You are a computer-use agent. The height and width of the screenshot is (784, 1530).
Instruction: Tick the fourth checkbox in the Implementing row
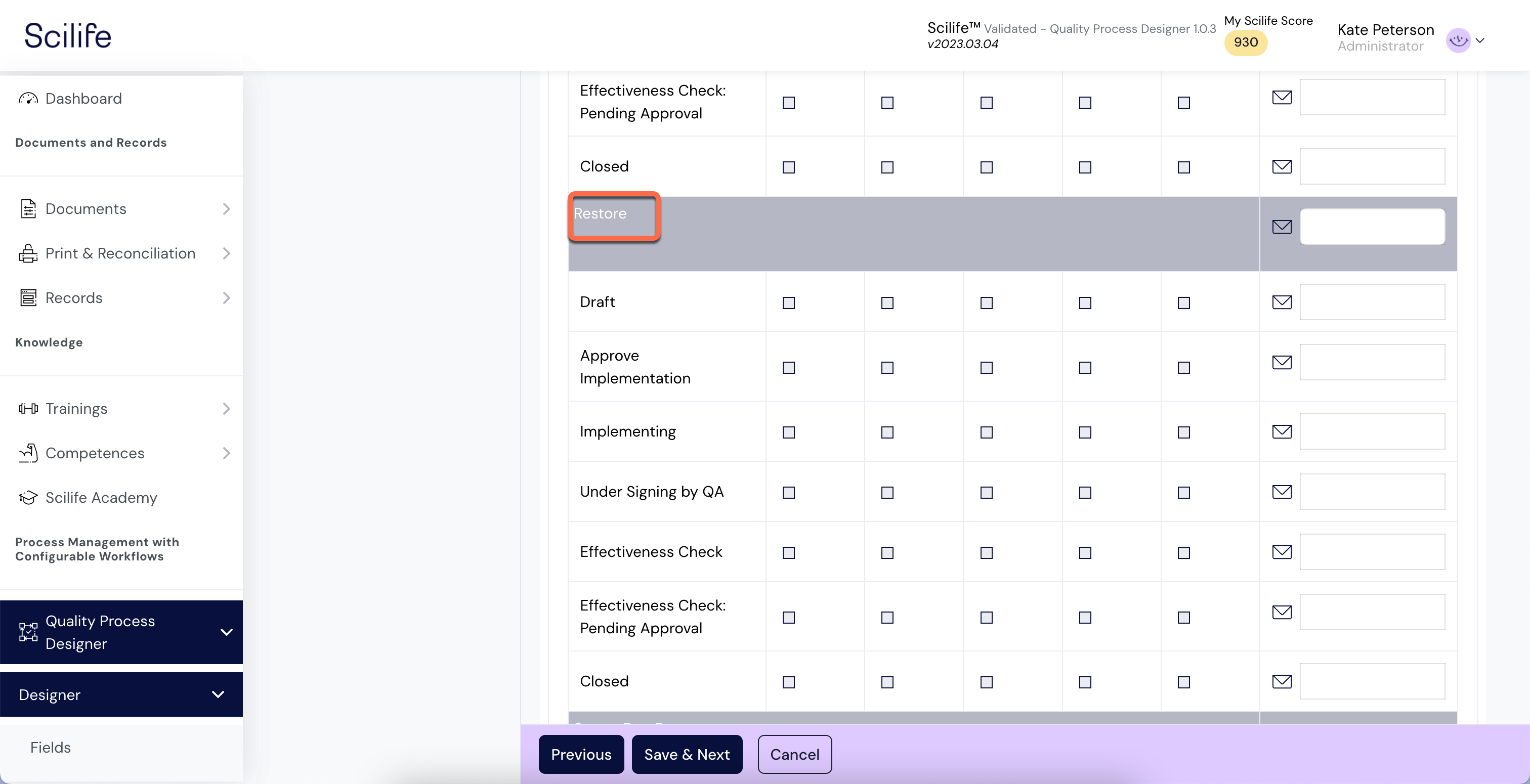coord(1085,432)
